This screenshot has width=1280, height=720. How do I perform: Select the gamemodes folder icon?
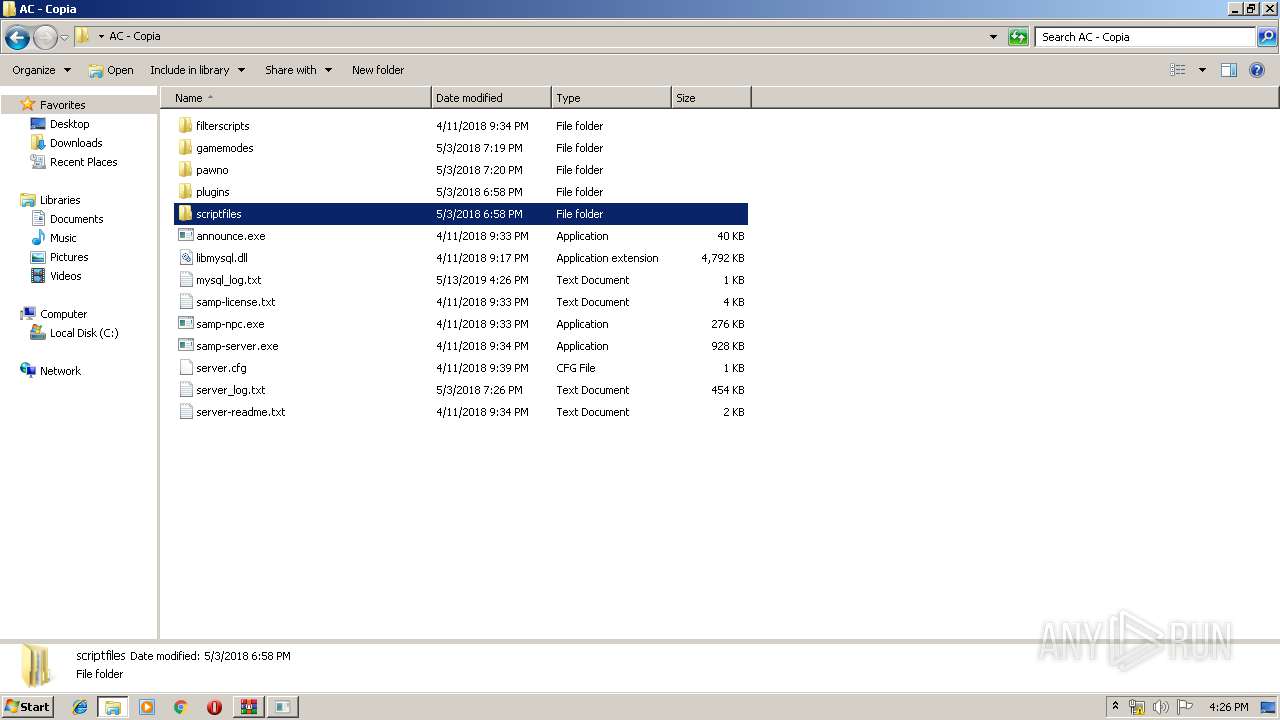185,148
